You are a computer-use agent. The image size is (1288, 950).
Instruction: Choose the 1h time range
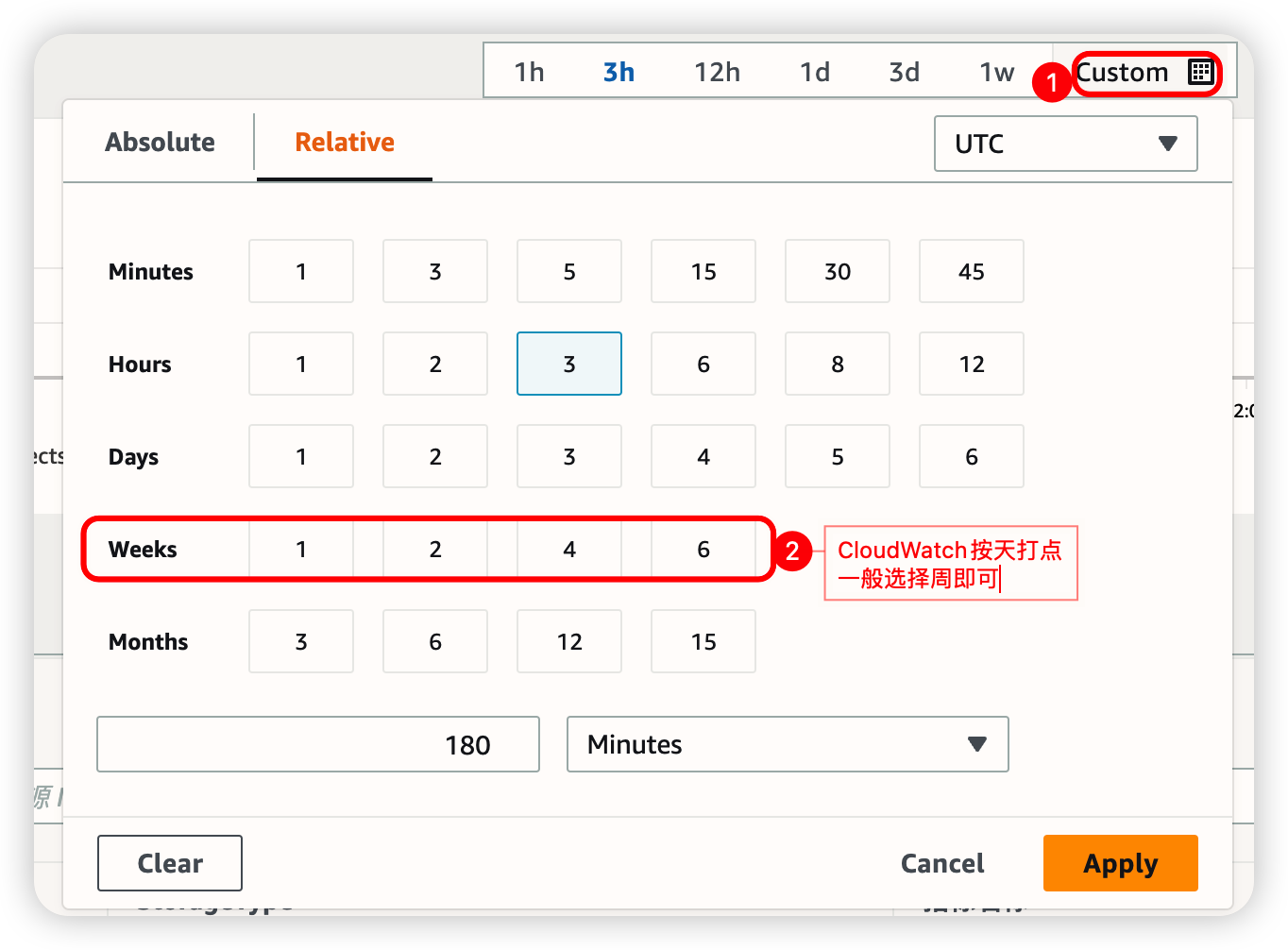[x=529, y=73]
